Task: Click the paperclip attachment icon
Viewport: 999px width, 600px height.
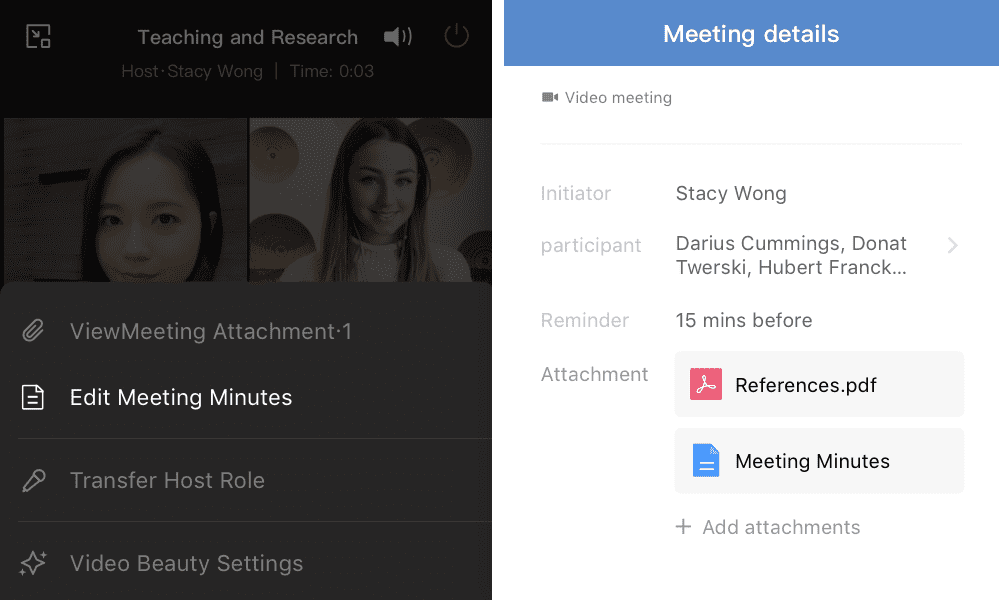Action: [x=33, y=331]
